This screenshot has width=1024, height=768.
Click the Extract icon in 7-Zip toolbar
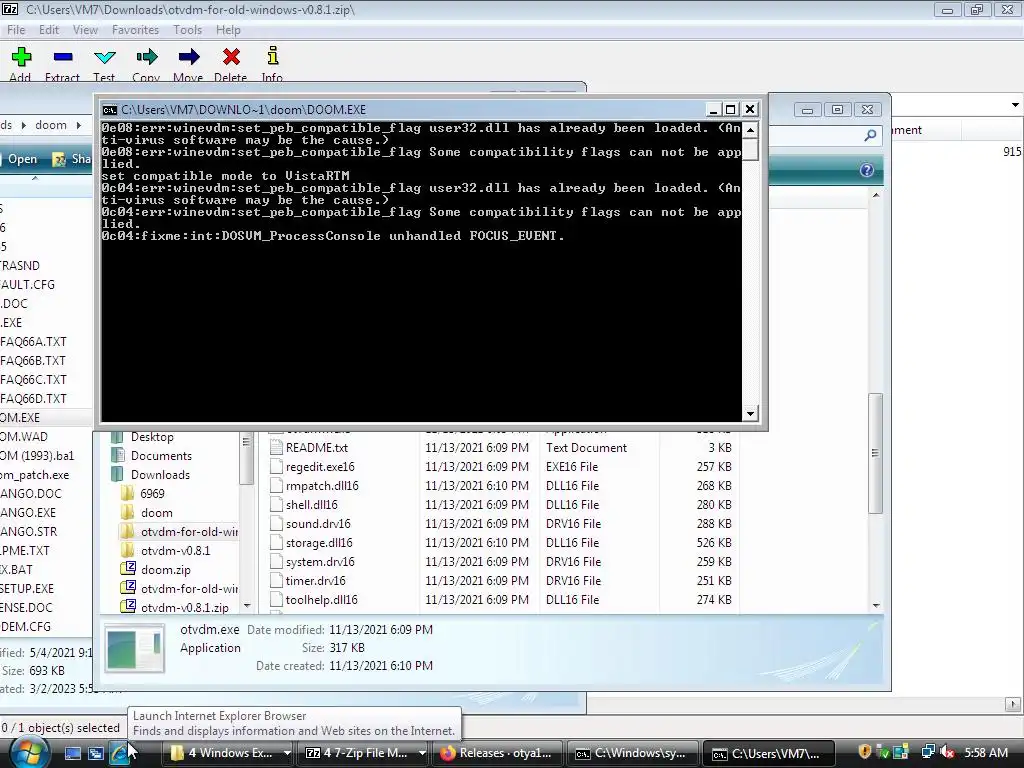tap(63, 57)
